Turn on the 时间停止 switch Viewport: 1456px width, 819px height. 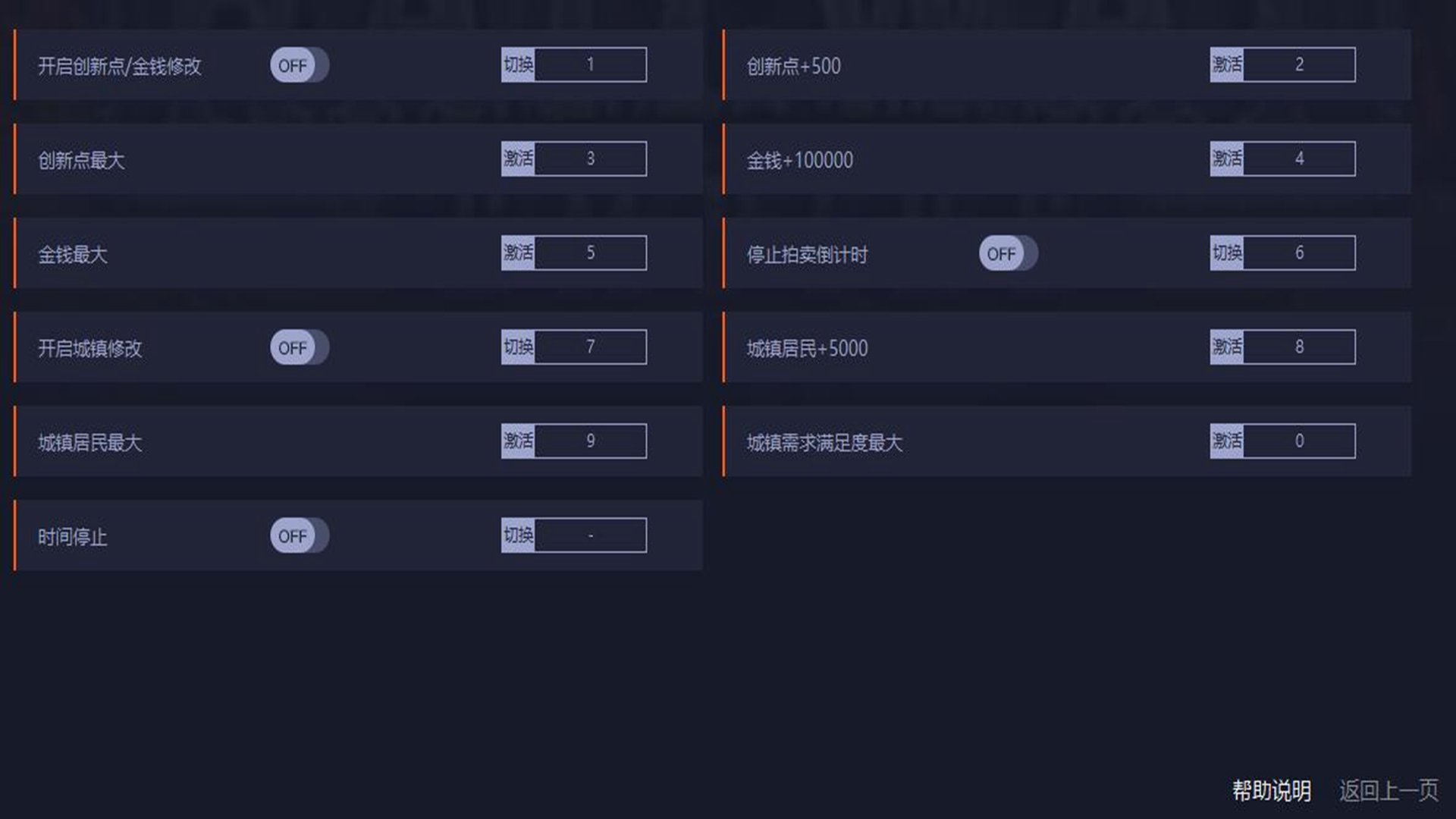(299, 535)
